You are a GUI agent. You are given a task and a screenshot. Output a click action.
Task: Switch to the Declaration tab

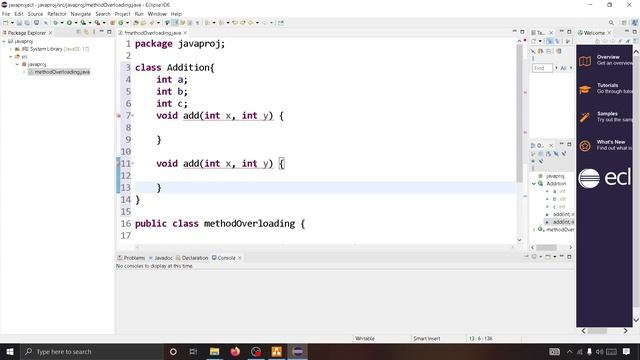192,258
